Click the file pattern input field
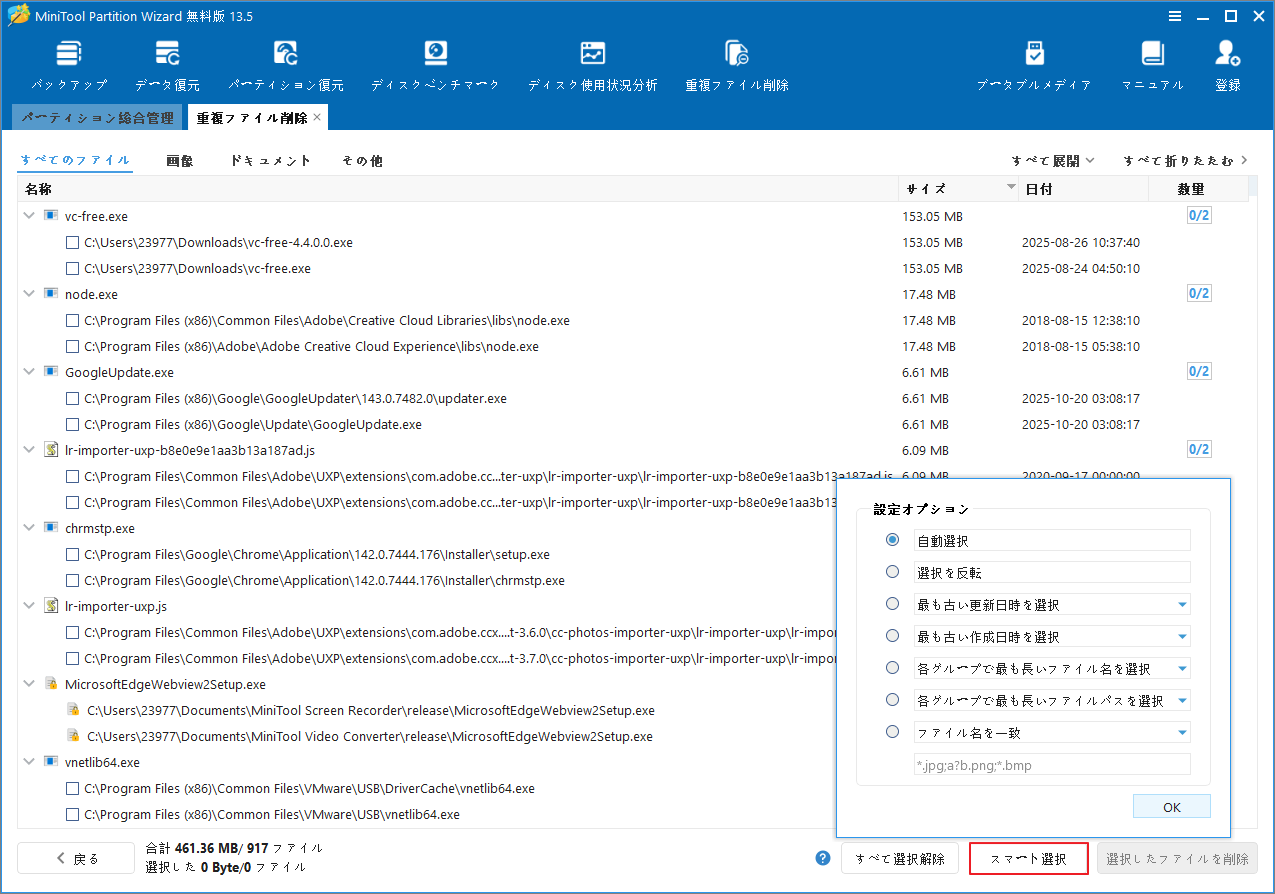 (1052, 763)
